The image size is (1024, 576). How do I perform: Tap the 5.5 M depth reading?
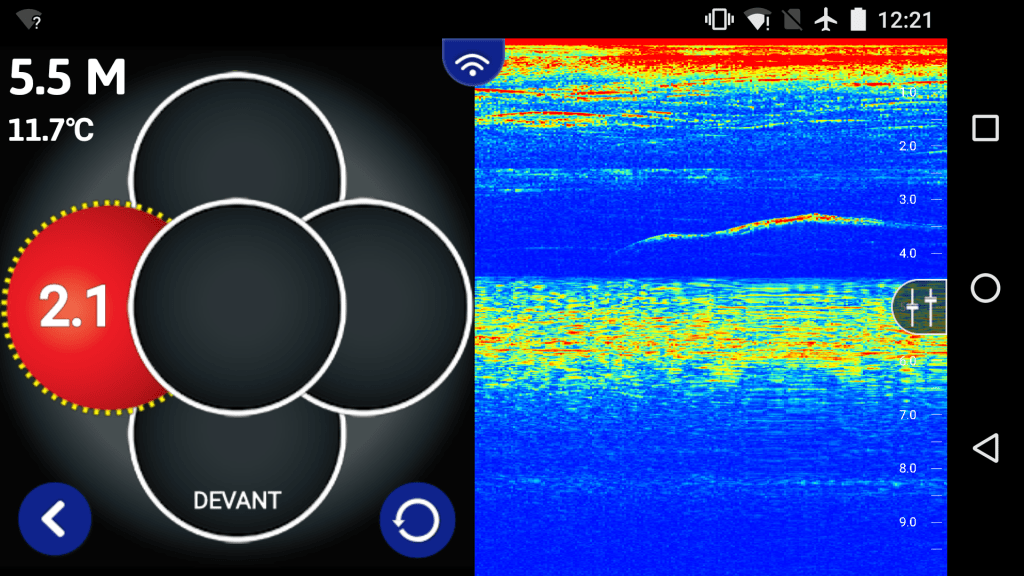(x=68, y=78)
